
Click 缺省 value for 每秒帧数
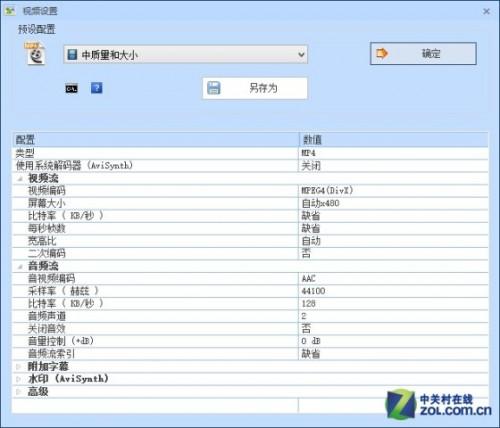pyautogui.click(x=311, y=229)
